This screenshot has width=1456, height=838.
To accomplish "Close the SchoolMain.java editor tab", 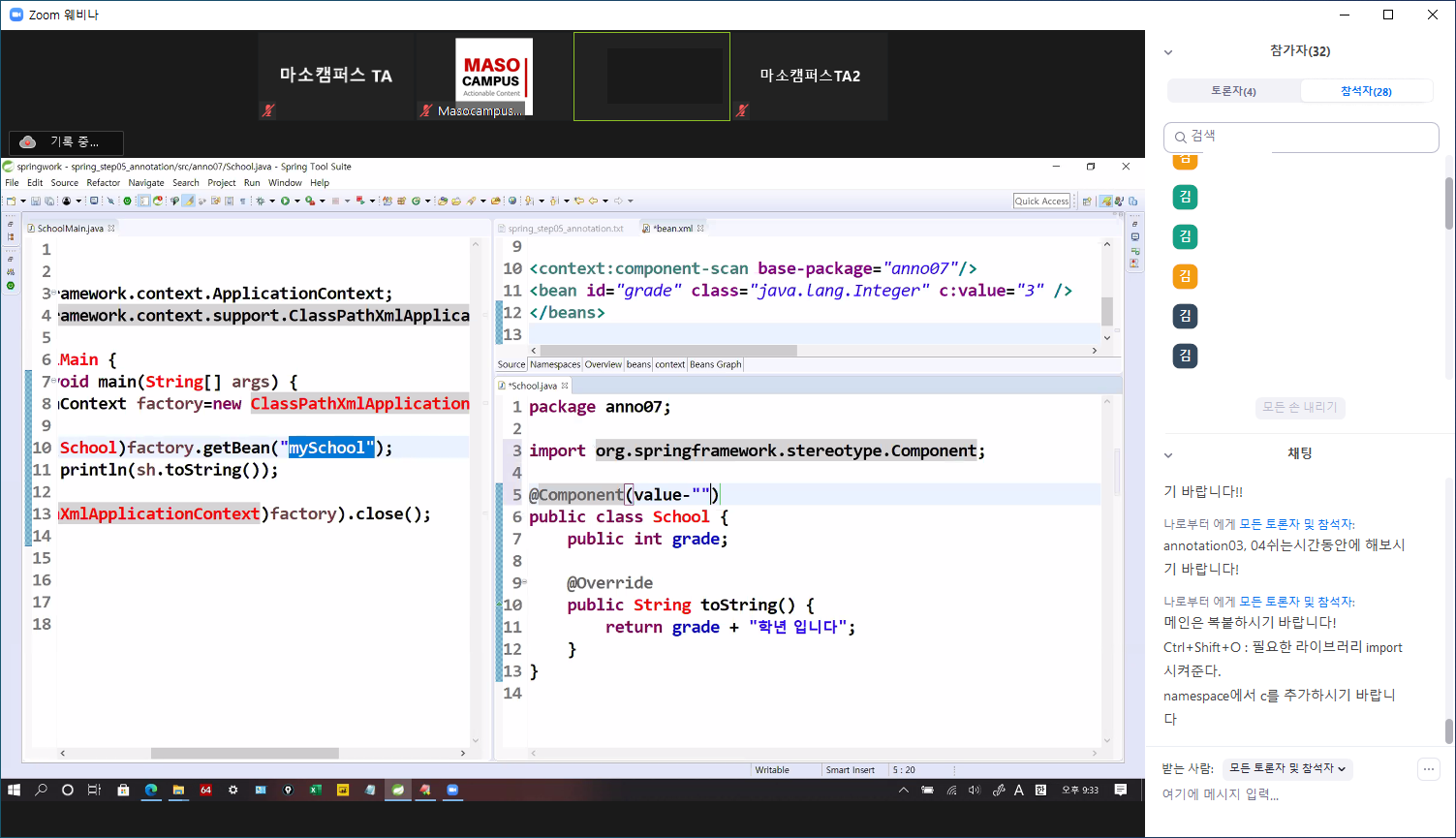I will click(111, 229).
